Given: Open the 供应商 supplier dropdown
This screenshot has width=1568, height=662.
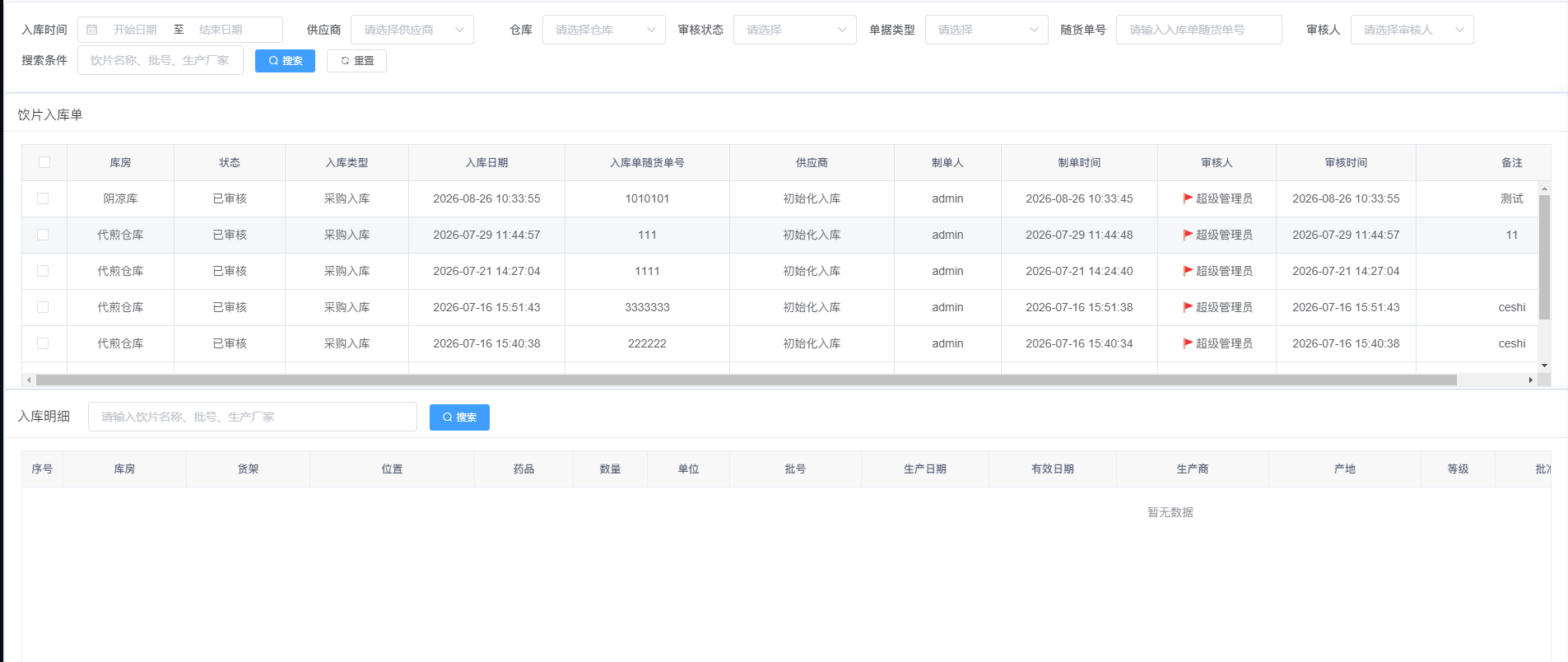Looking at the screenshot, I should click(412, 30).
